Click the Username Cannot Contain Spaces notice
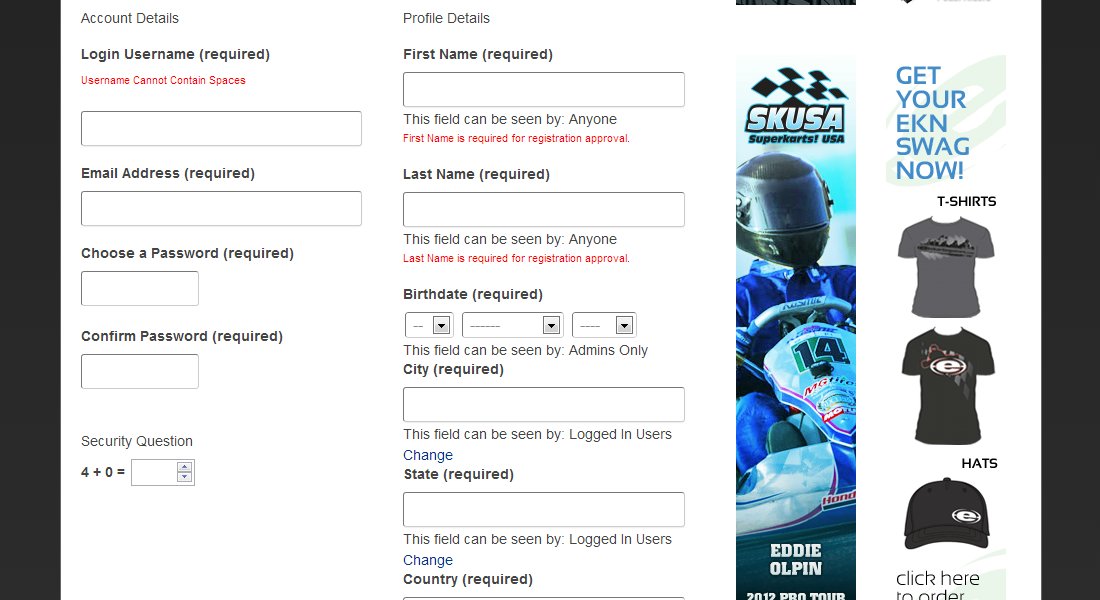This screenshot has width=1100, height=600. 163,80
